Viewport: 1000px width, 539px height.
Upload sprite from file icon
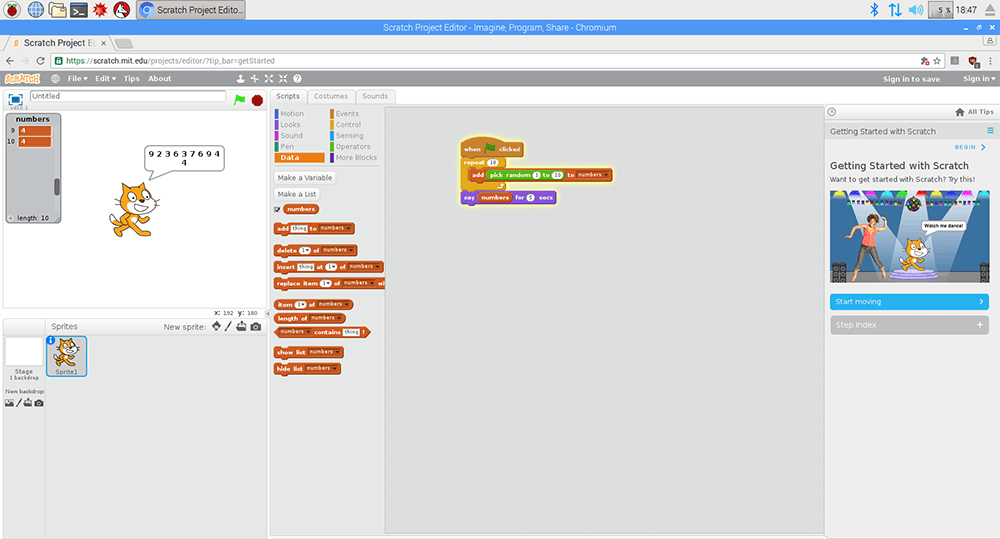tap(241, 326)
